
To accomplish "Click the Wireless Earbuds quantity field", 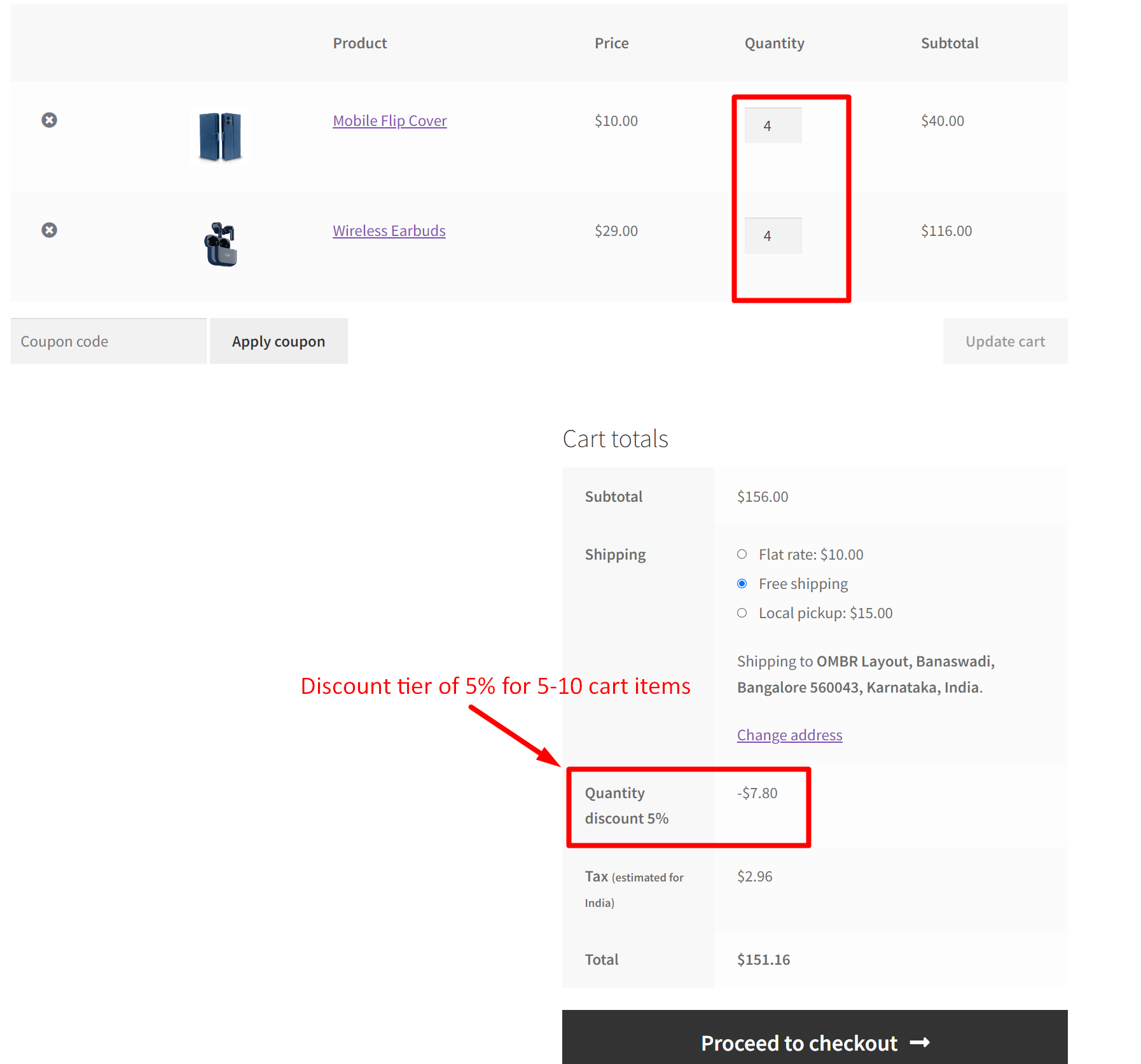I will pyautogui.click(x=772, y=235).
